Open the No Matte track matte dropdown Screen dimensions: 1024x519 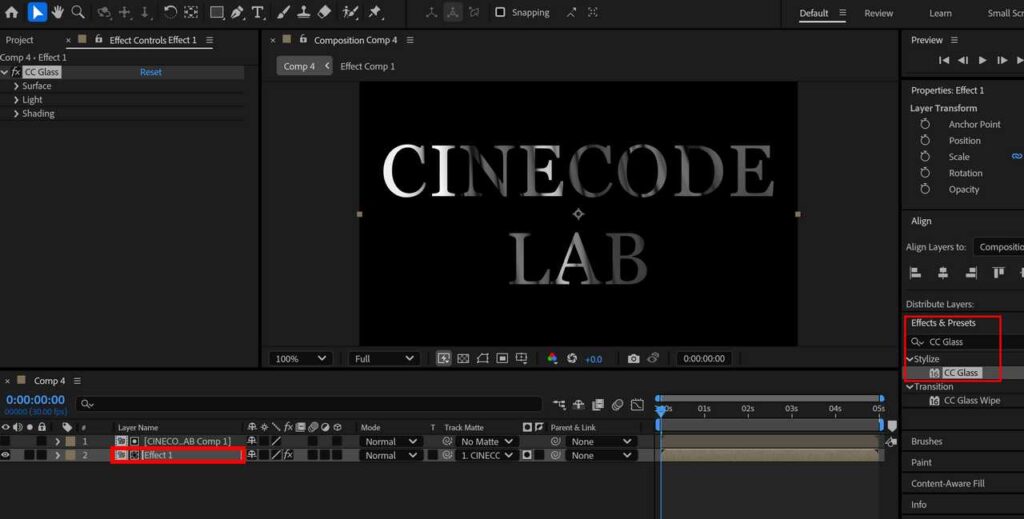(x=487, y=441)
